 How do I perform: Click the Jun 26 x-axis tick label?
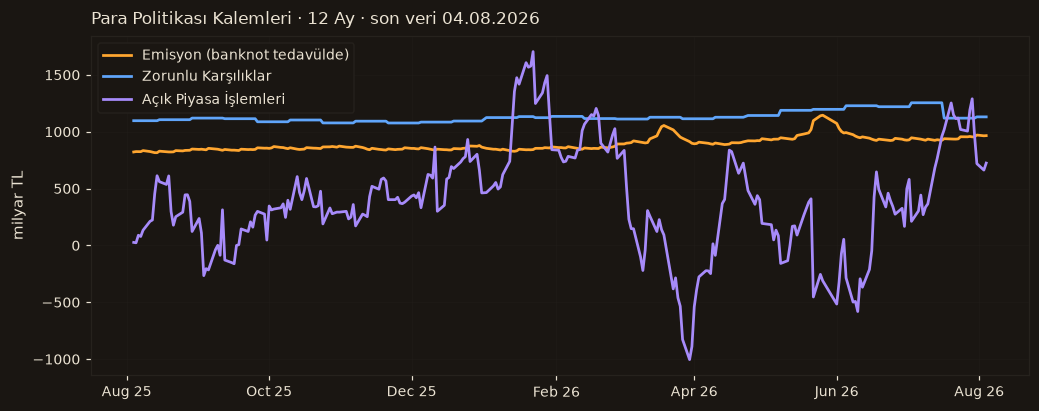836,392
